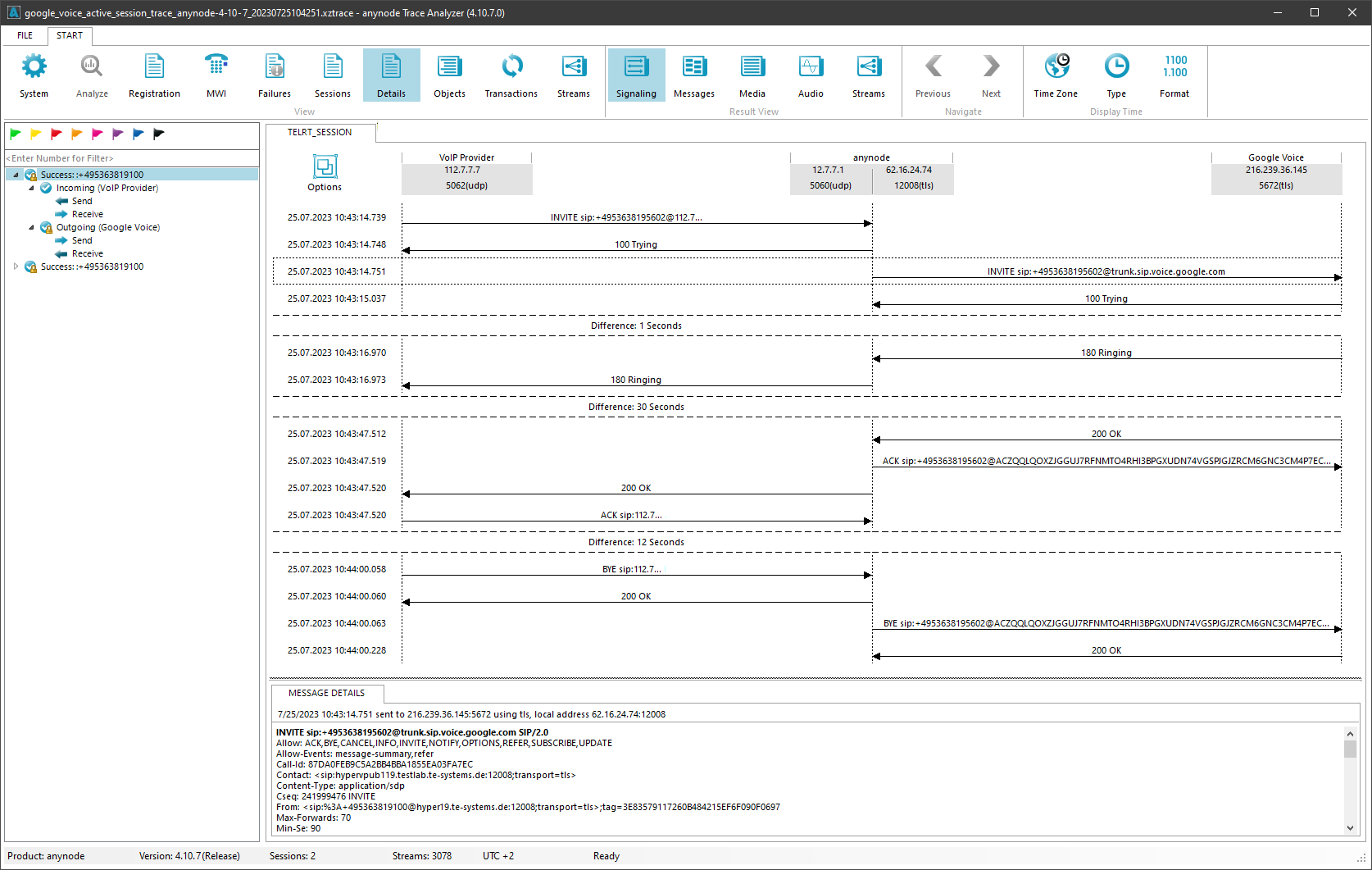Go to Previous in Navigate

point(933,75)
